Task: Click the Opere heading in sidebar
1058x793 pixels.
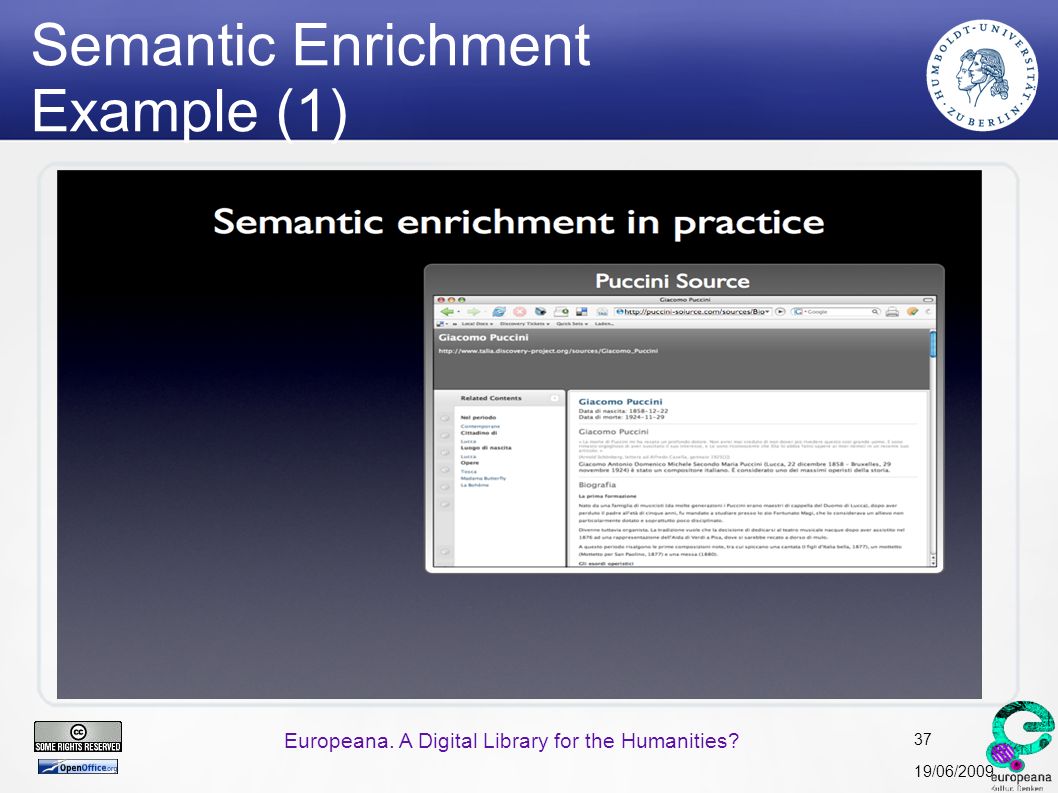Action: point(470,463)
